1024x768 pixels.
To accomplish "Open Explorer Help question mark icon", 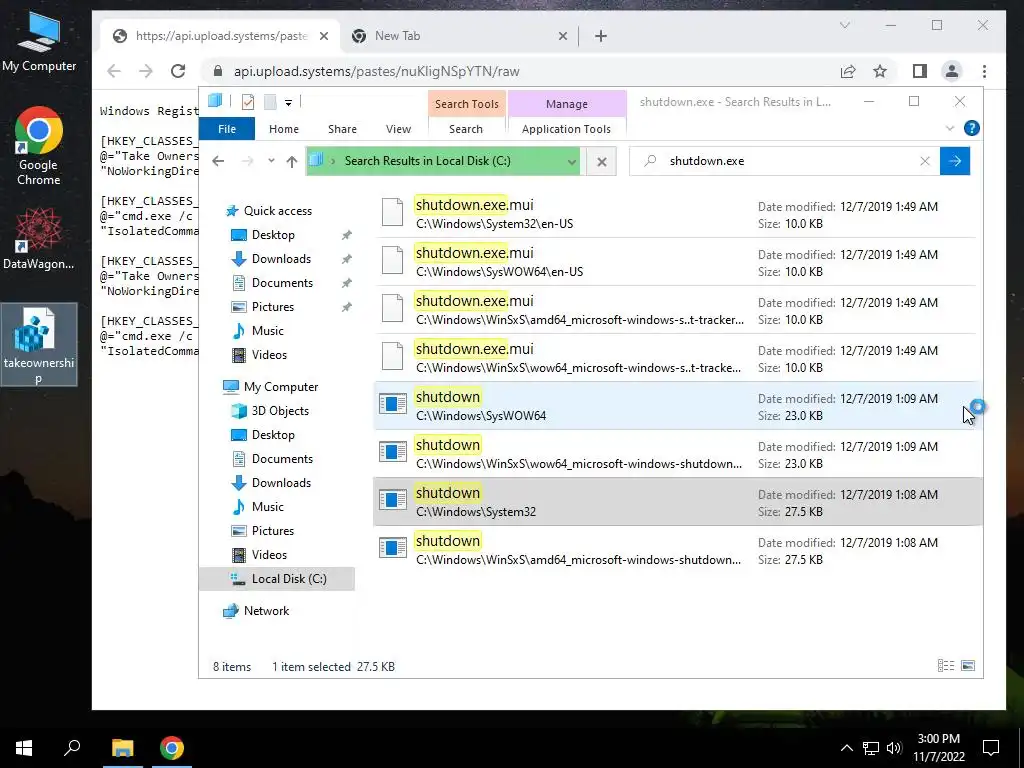I will coord(971,129).
